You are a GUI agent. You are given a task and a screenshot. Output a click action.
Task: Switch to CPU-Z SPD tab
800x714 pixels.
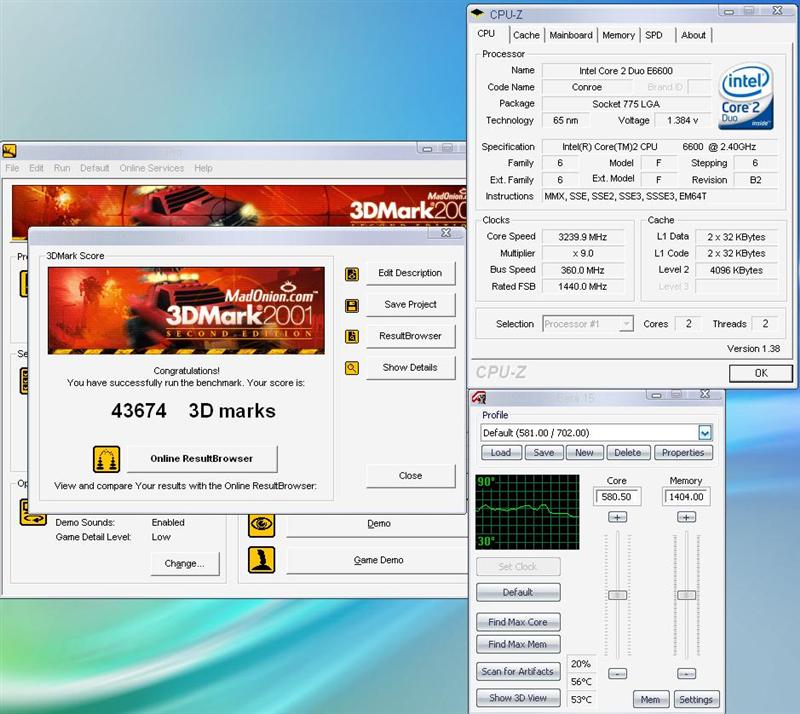tap(654, 35)
